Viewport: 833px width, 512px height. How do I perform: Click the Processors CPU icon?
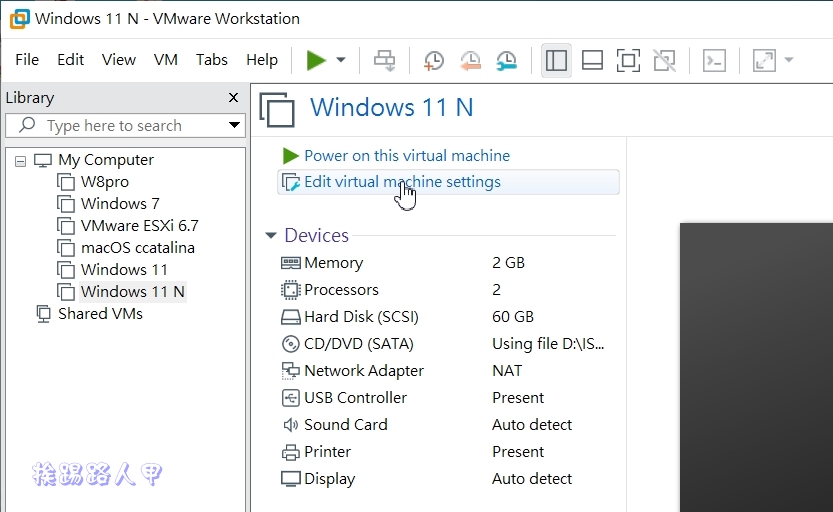click(291, 290)
